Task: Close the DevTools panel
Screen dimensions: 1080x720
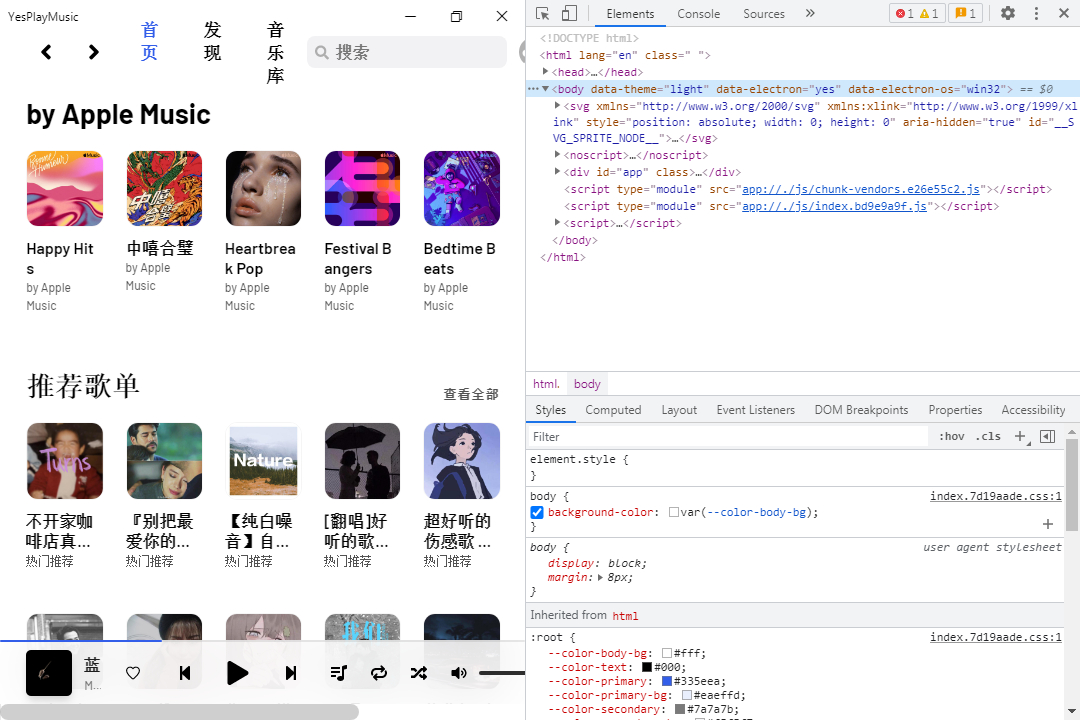Action: 1063,13
